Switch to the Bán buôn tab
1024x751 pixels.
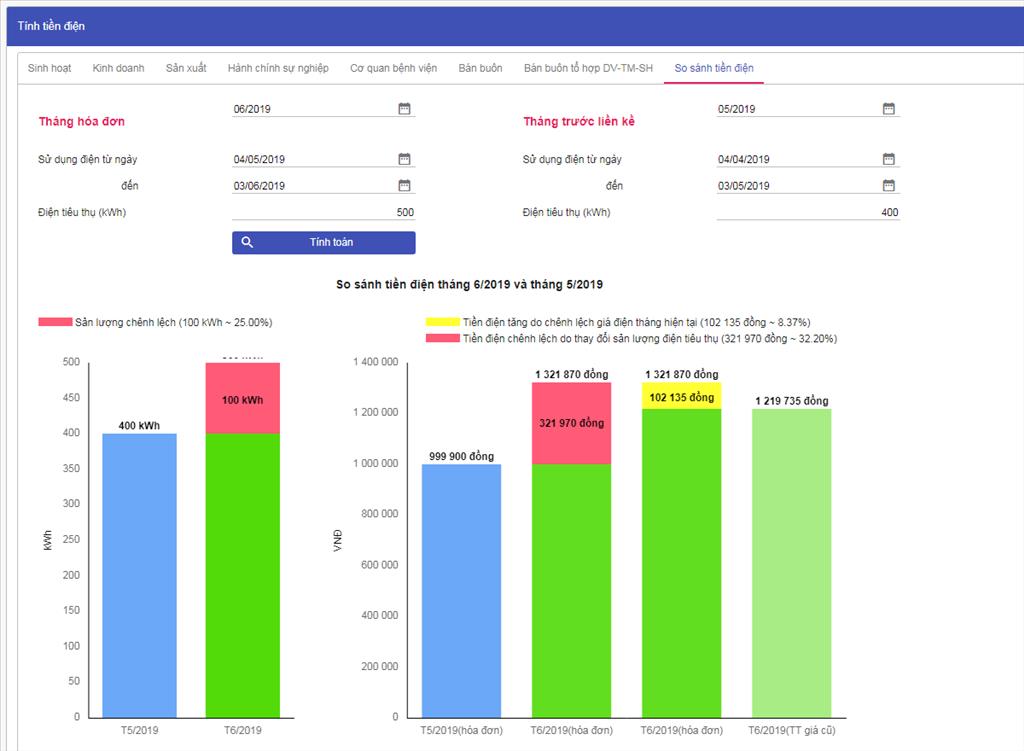(480, 68)
